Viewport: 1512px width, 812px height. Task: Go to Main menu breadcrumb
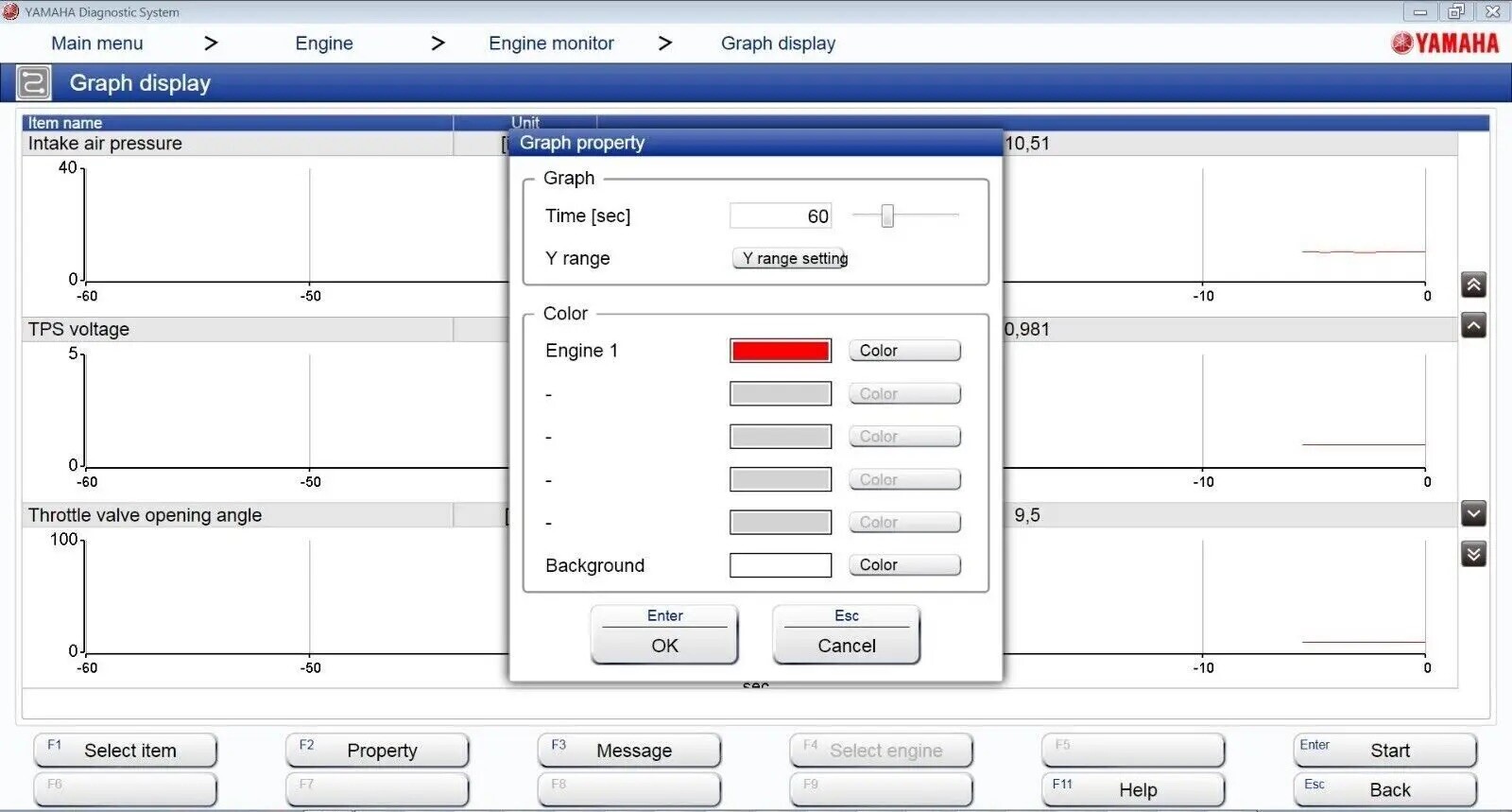tap(97, 43)
